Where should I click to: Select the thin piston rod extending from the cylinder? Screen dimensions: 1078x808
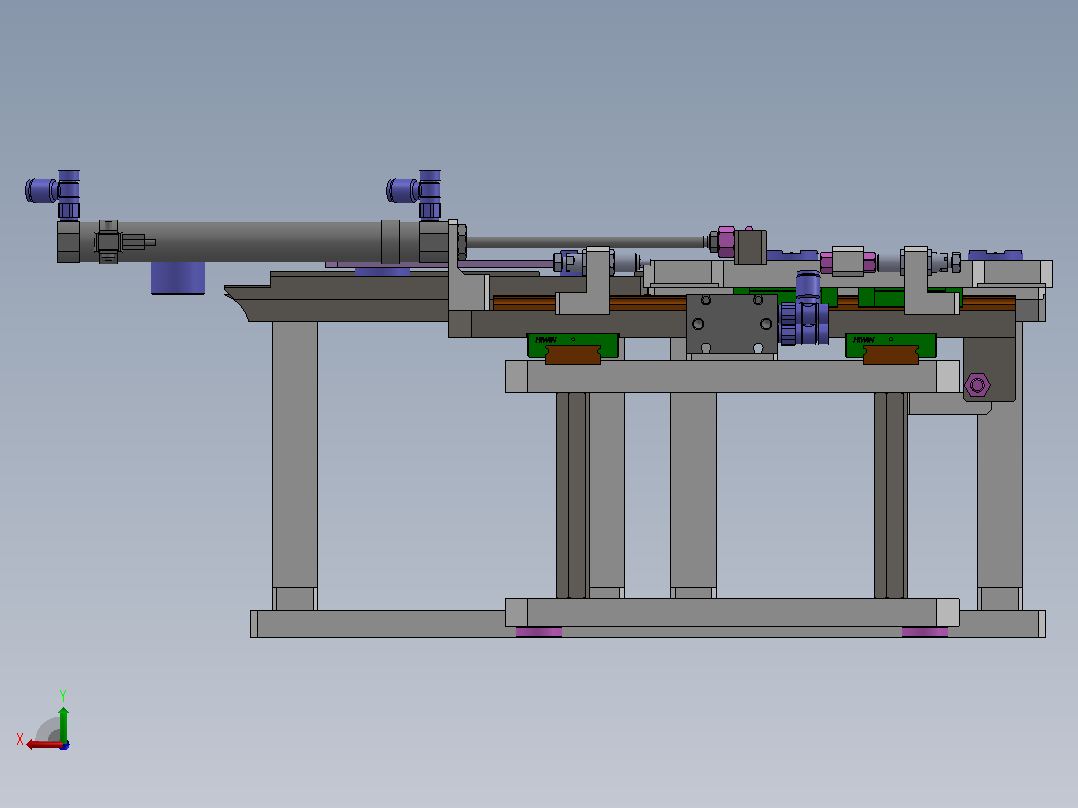tap(585, 242)
